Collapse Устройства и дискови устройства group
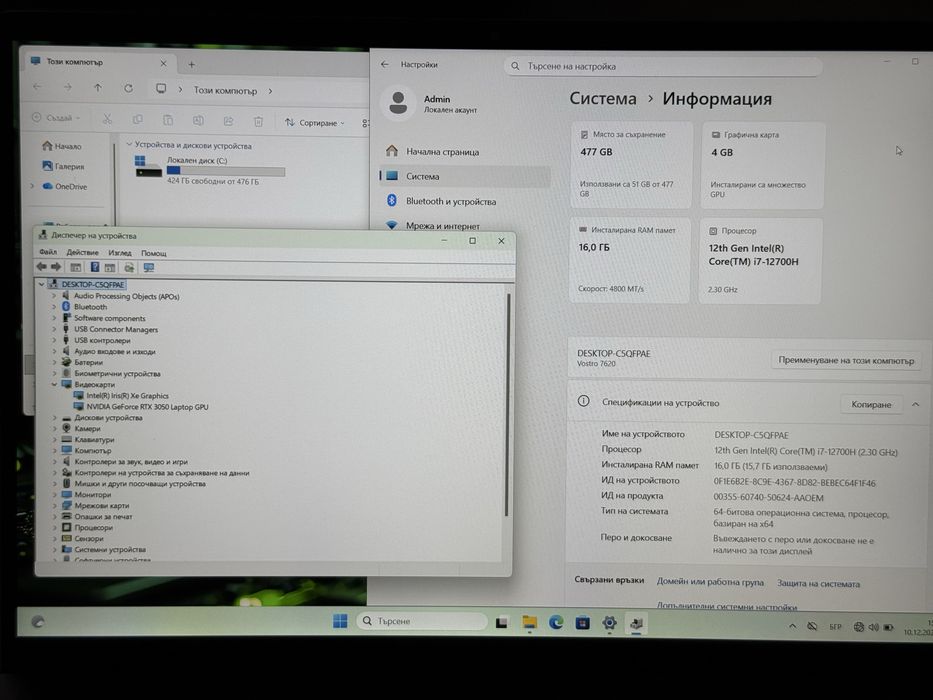933x700 pixels. click(129, 145)
